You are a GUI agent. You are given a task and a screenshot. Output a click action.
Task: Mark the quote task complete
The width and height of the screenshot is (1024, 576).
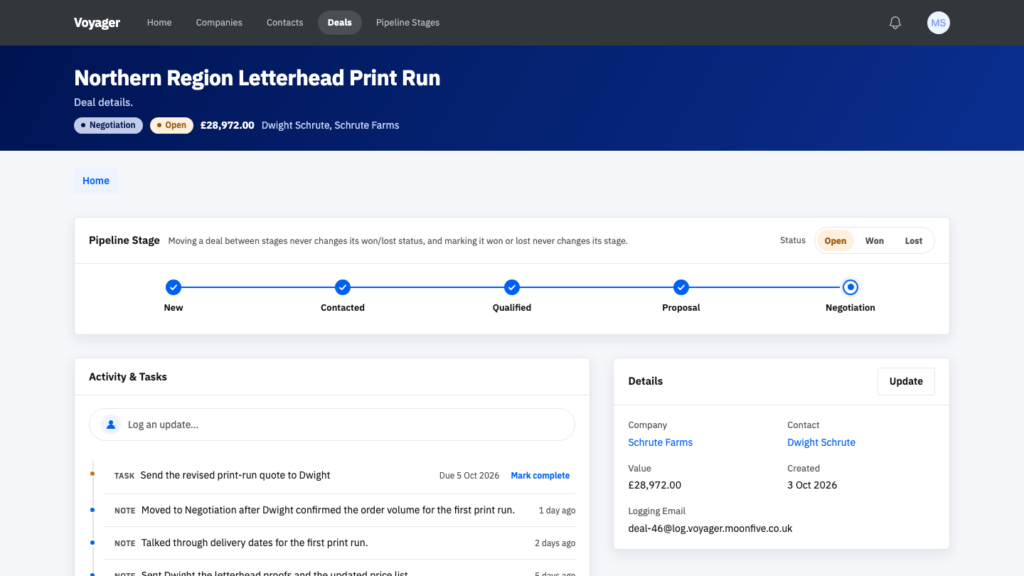(x=540, y=475)
